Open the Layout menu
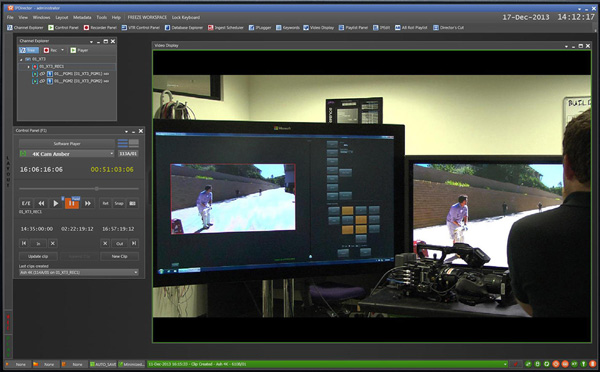This screenshot has height=372, width=600. tap(62, 17)
